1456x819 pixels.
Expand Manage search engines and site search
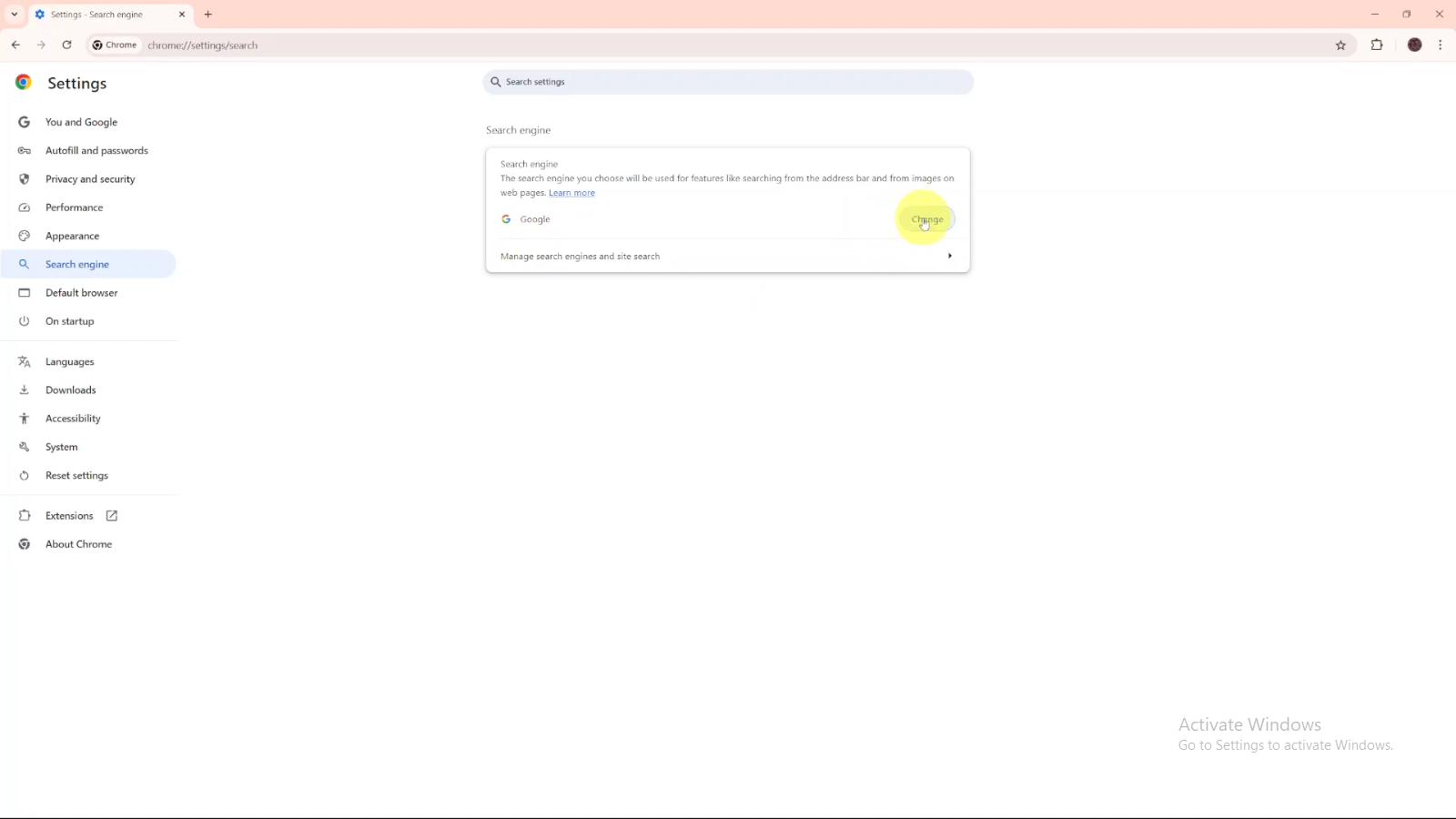click(728, 257)
